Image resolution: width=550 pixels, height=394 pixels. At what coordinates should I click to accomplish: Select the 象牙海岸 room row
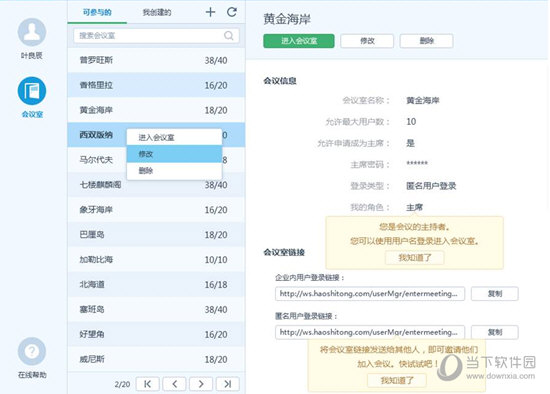(156, 209)
